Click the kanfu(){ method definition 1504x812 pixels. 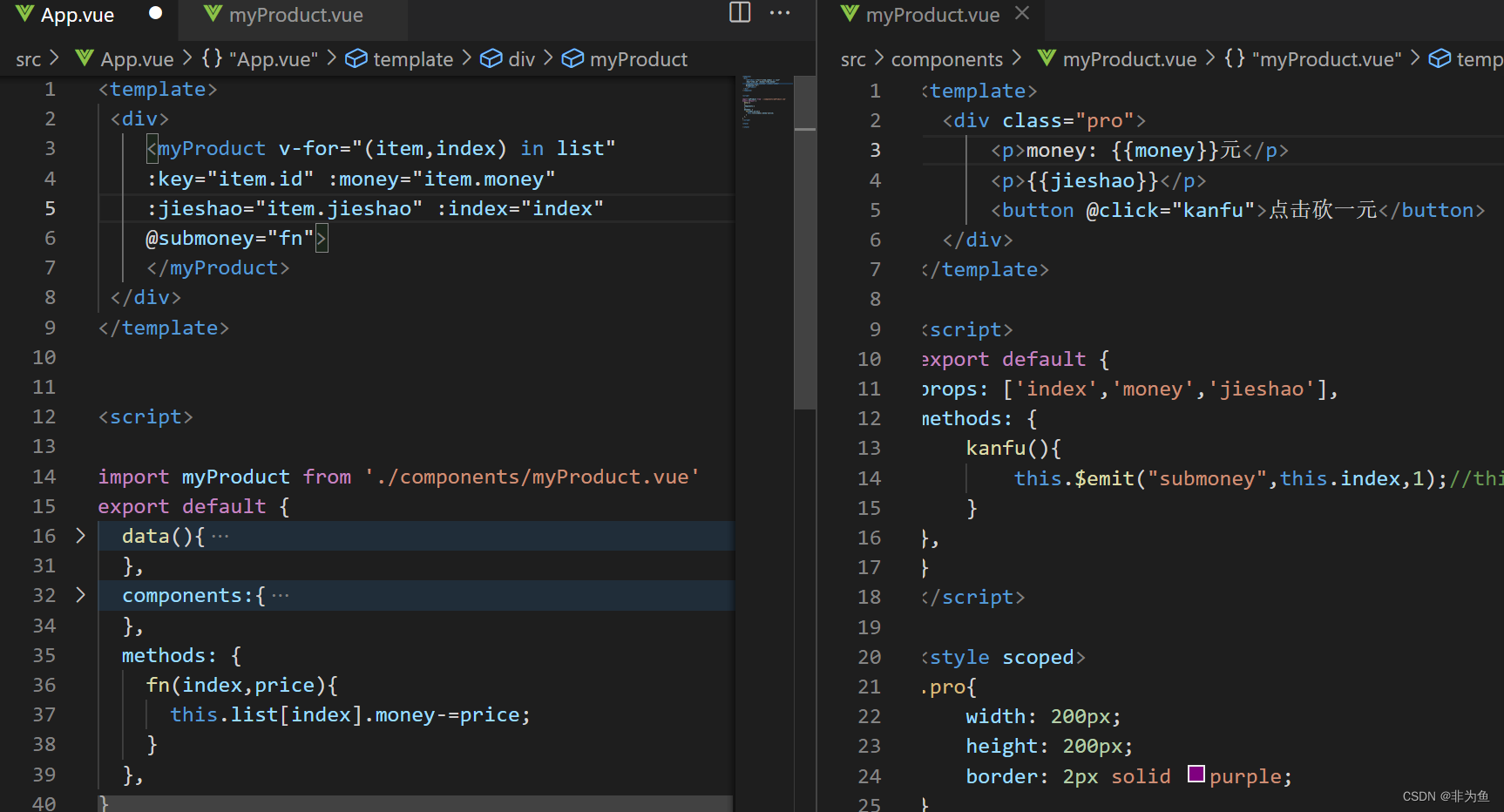pos(1013,448)
